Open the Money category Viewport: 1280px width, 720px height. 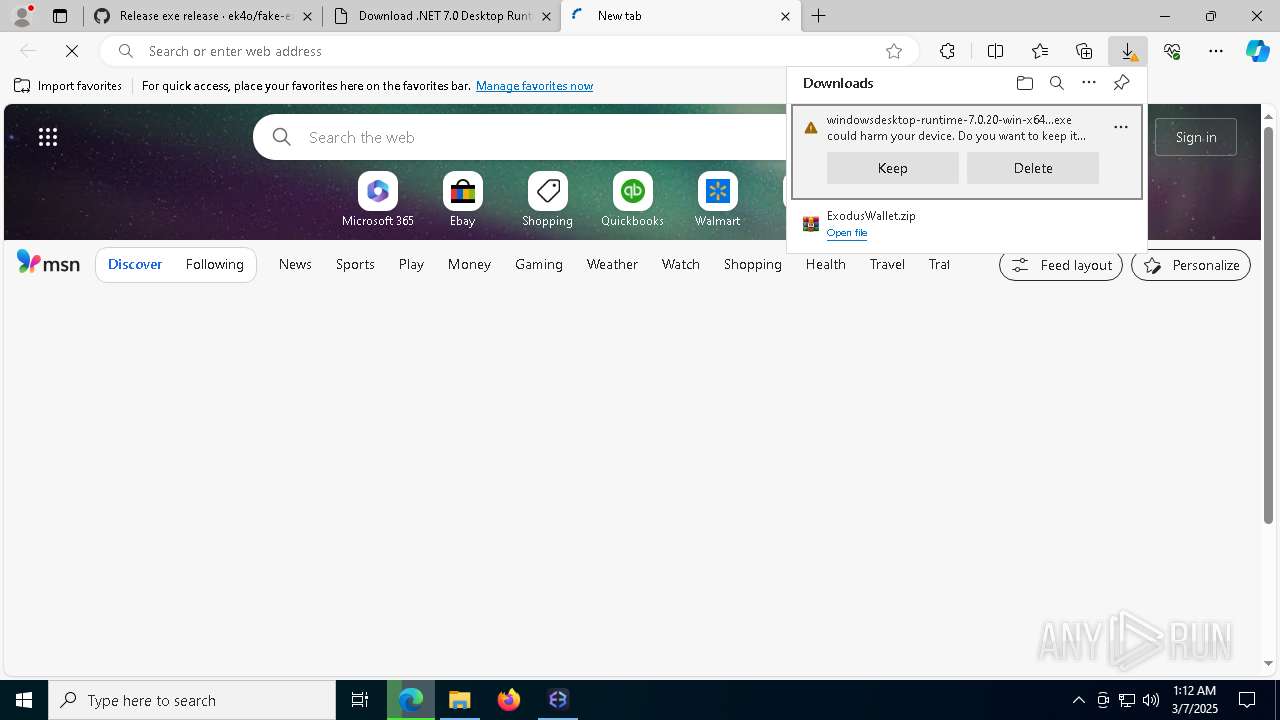click(x=469, y=264)
